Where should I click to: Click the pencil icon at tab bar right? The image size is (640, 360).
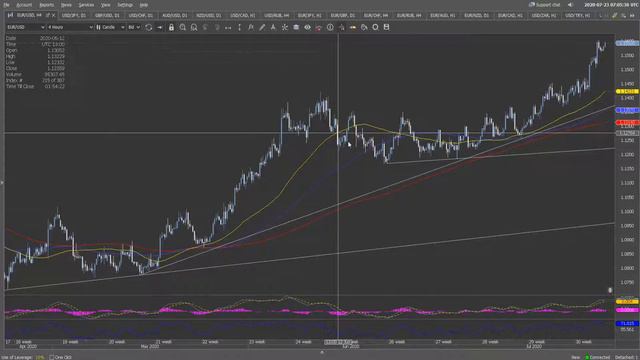click(615, 15)
